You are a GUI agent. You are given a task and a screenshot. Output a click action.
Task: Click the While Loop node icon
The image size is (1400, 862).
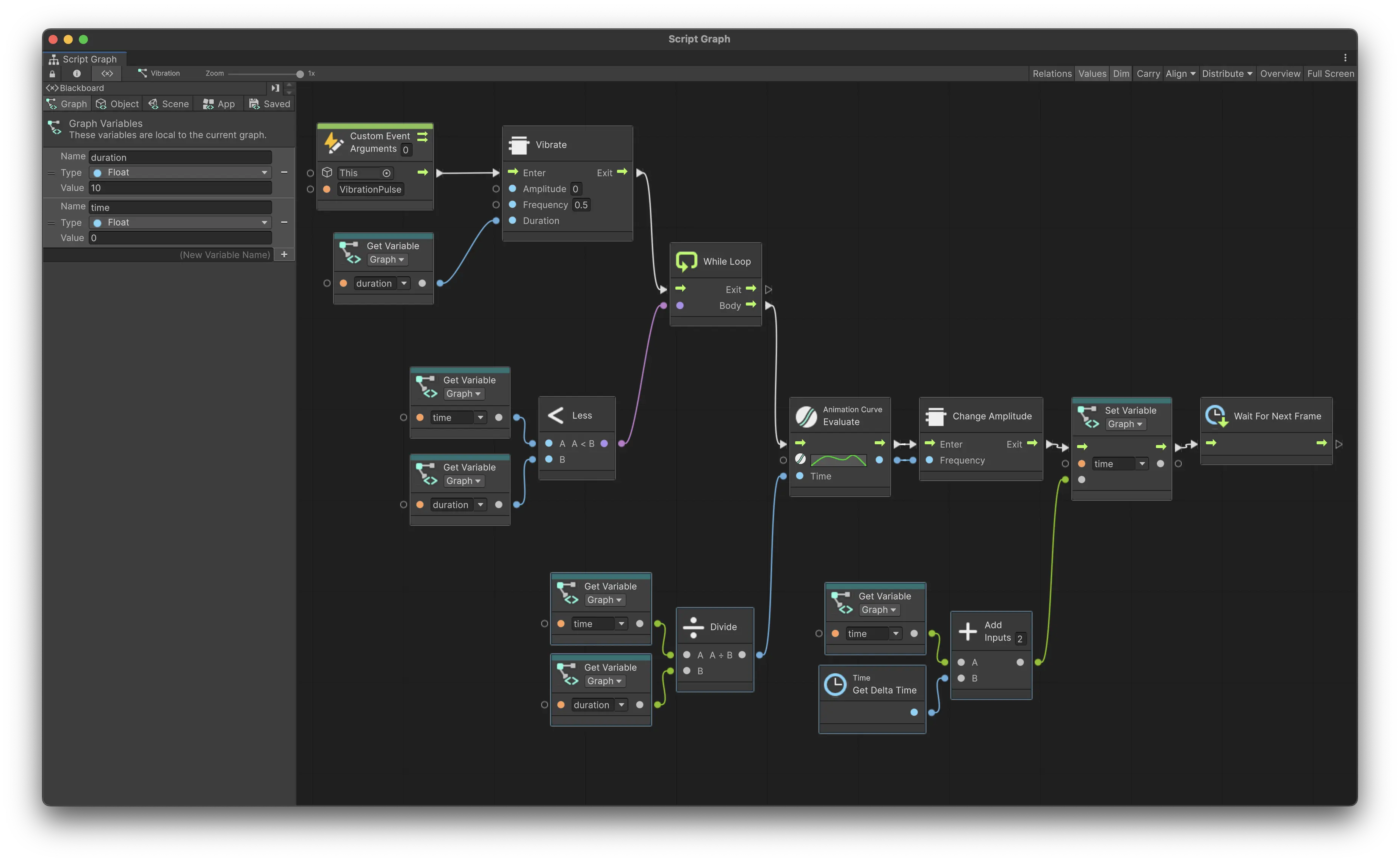(x=686, y=261)
